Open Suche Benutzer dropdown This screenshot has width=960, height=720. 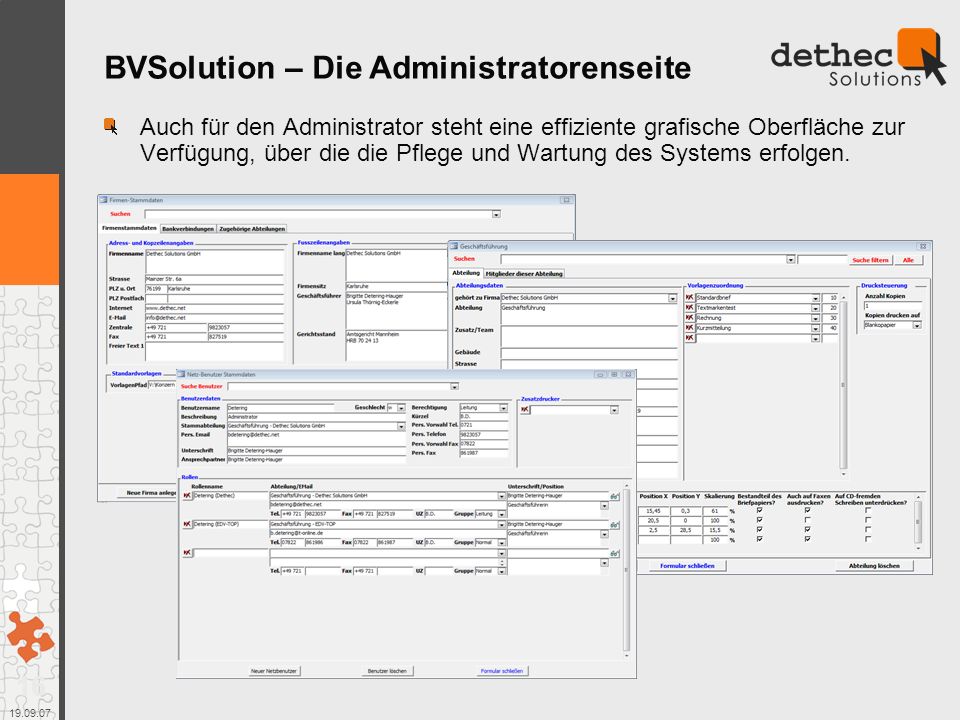point(454,387)
